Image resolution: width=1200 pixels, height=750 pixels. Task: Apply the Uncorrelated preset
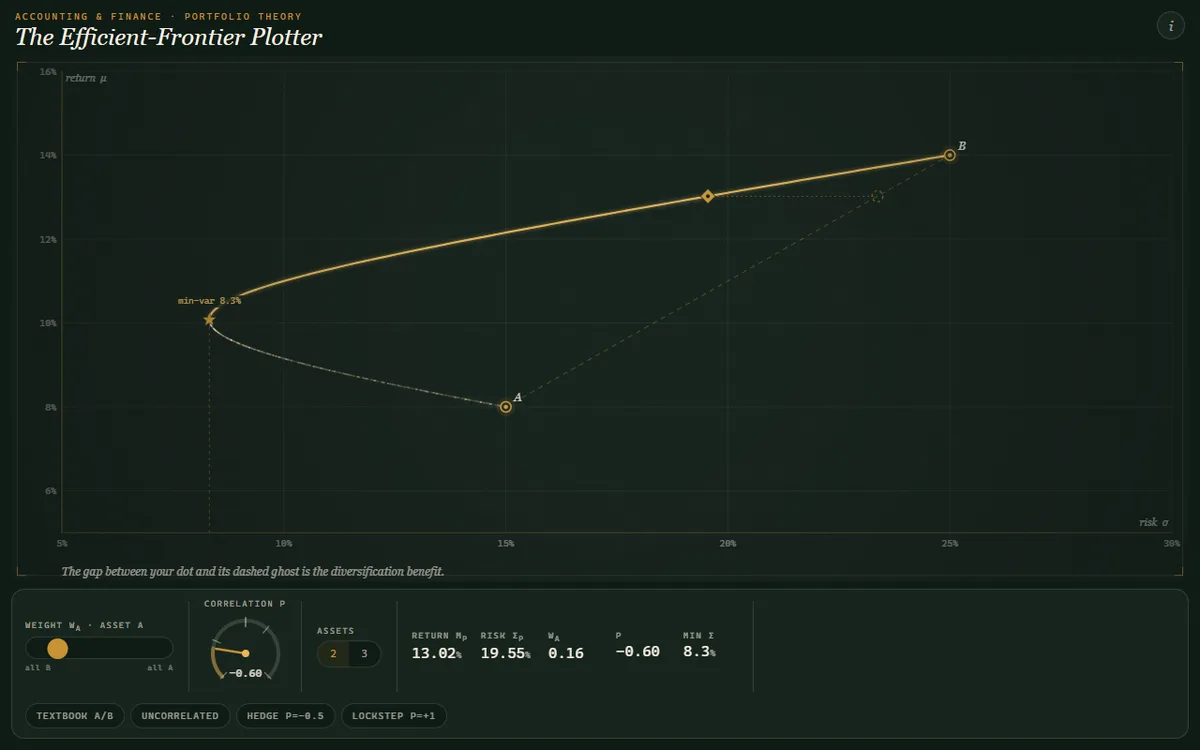tap(180, 716)
